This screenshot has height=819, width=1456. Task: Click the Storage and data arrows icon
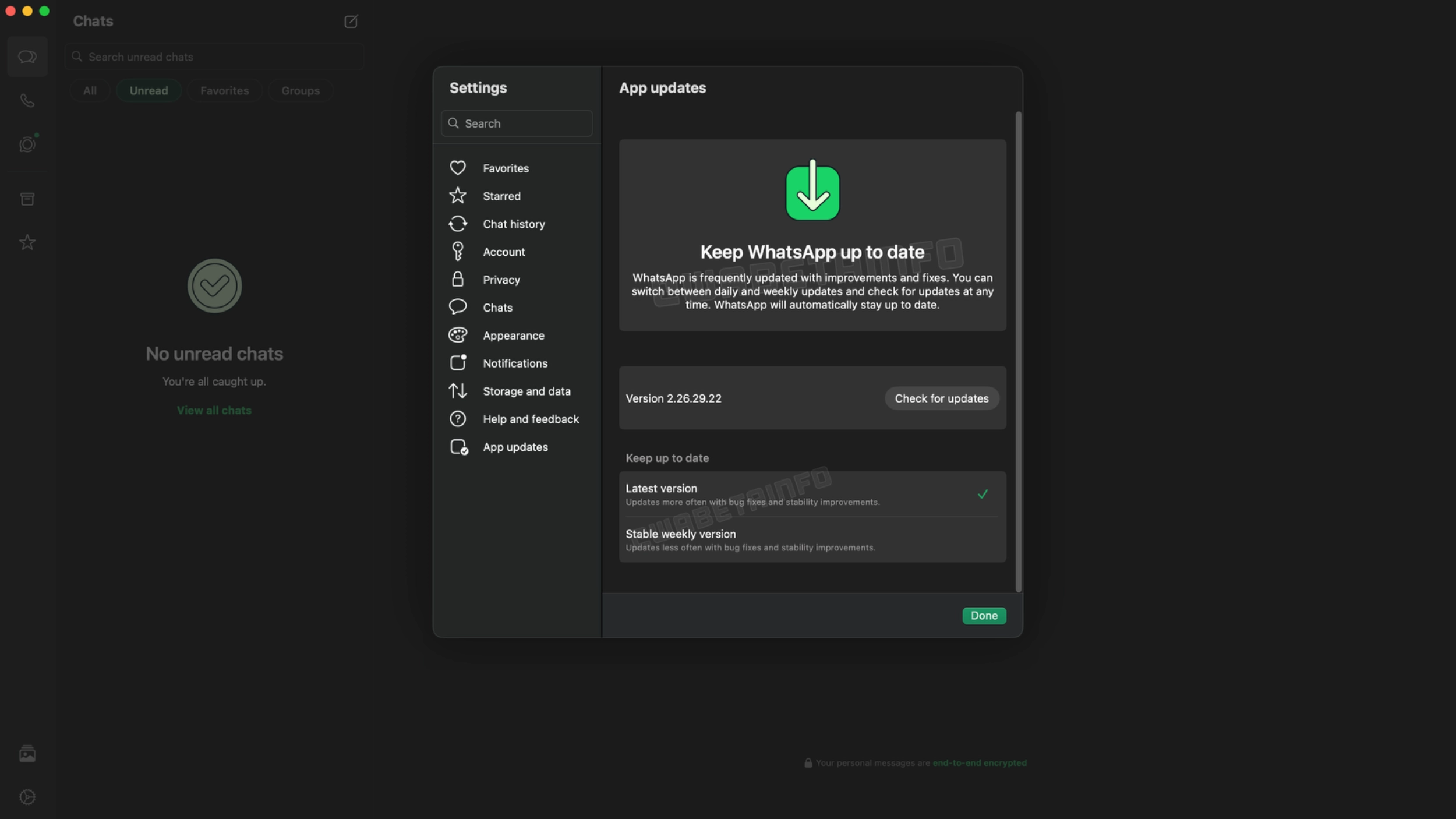point(458,391)
